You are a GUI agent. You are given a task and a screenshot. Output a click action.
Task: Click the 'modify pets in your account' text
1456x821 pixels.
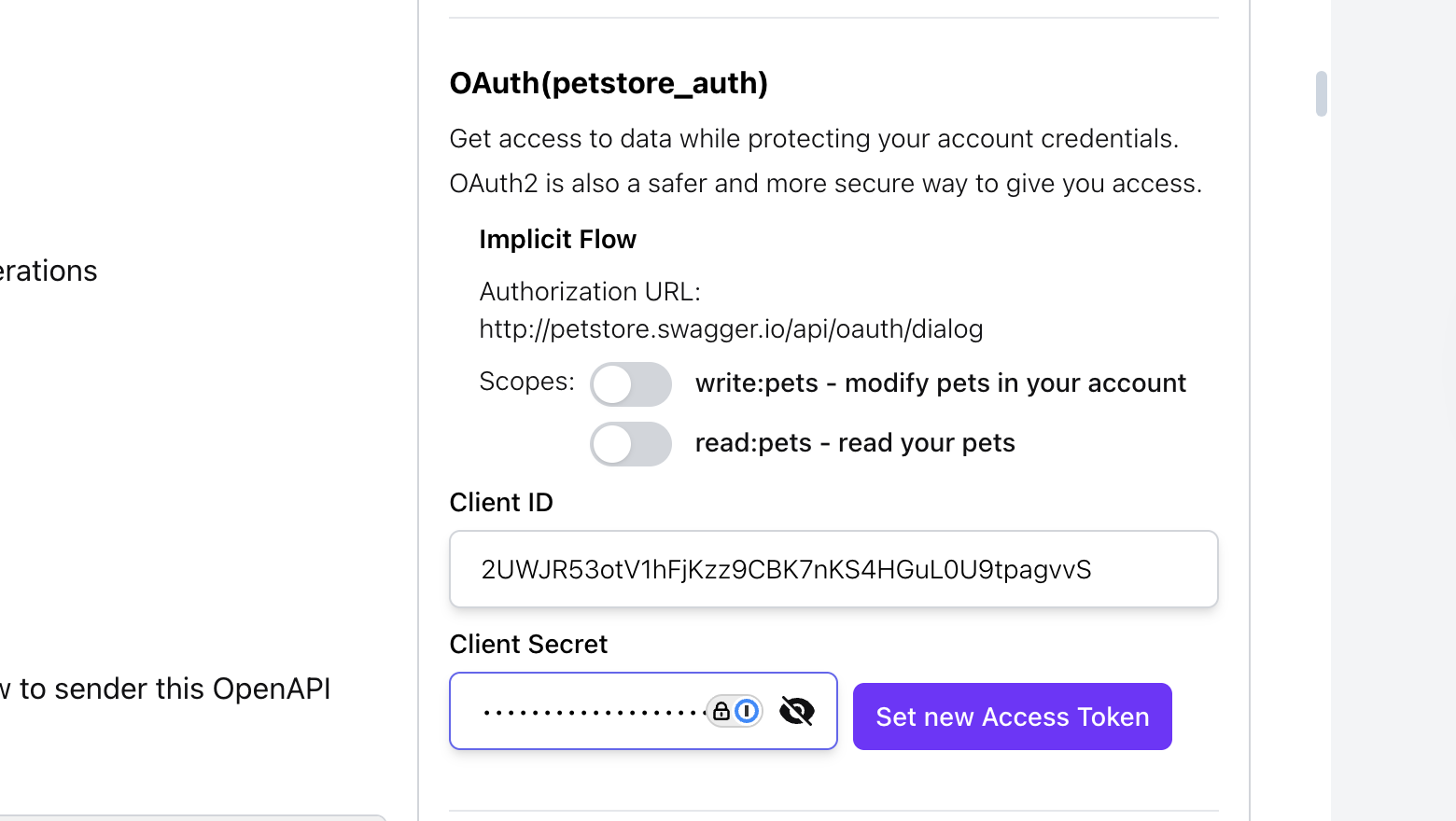click(1015, 383)
